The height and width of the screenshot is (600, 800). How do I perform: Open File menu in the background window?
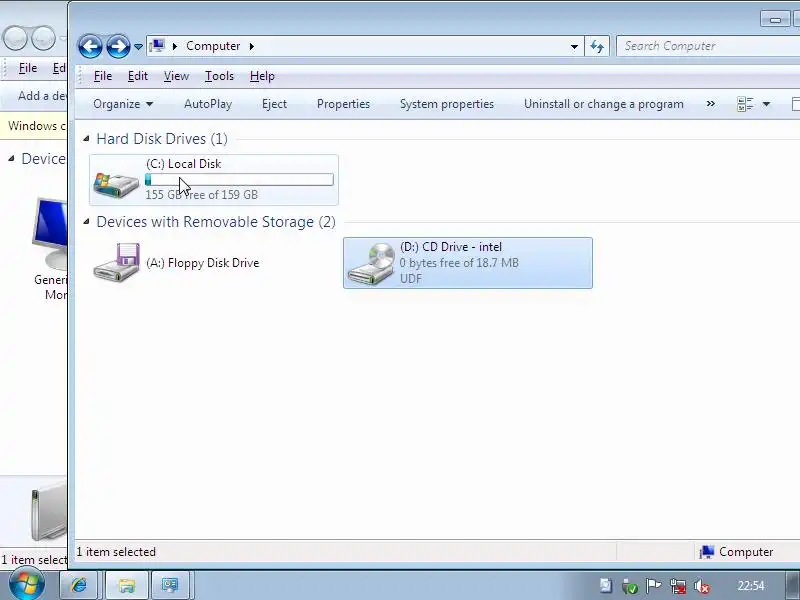[x=28, y=68]
